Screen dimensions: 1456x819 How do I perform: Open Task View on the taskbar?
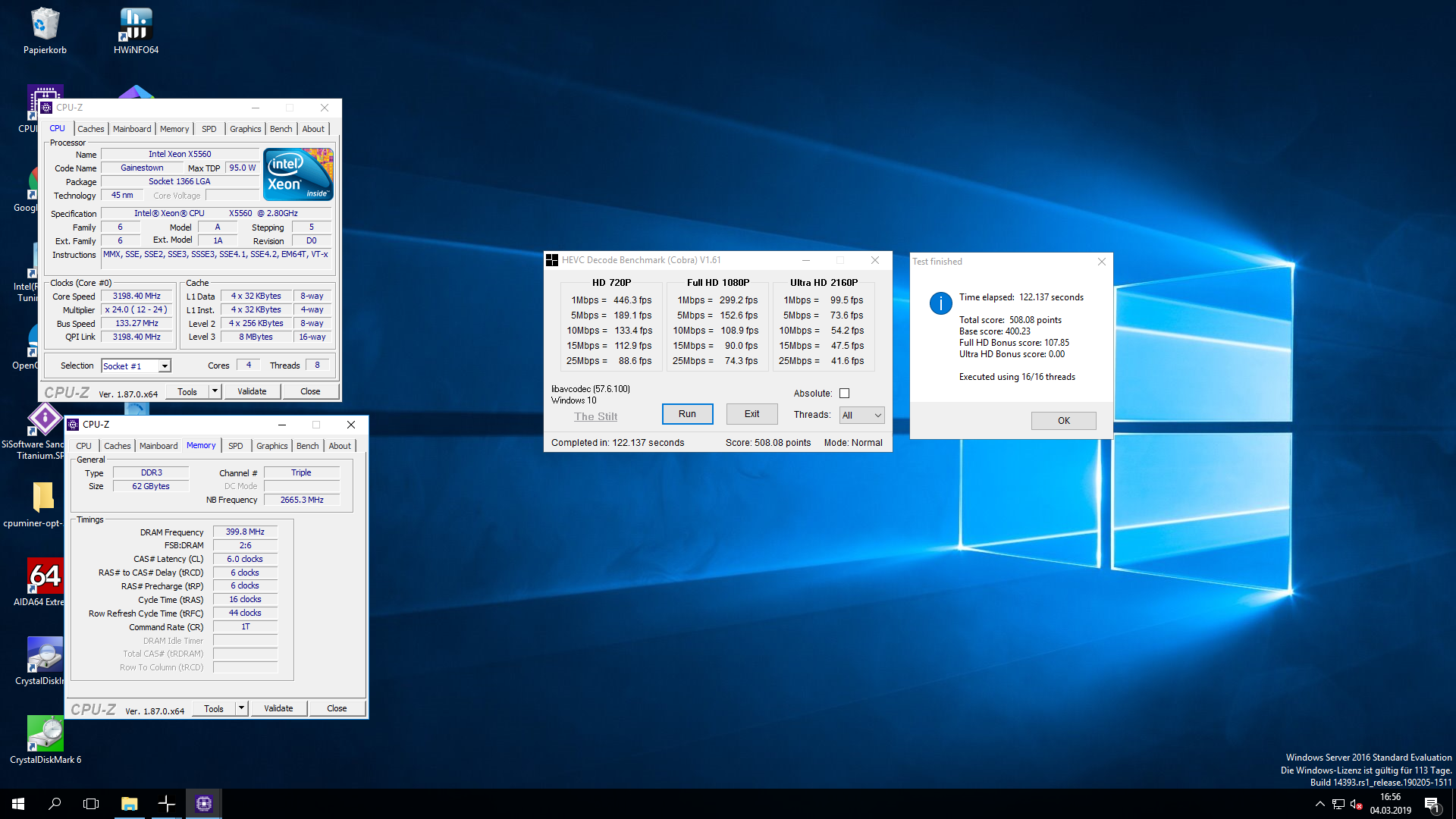pyautogui.click(x=91, y=804)
